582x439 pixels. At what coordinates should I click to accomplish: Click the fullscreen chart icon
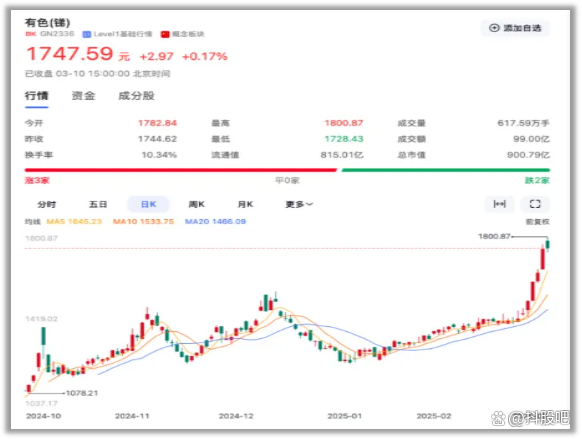(x=535, y=204)
